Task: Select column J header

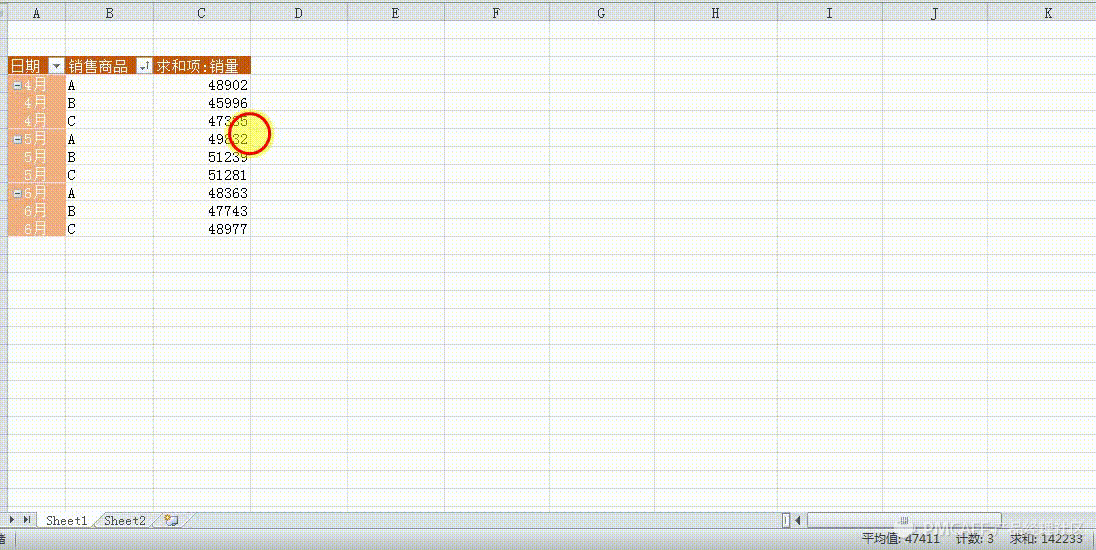Action: 935,13
